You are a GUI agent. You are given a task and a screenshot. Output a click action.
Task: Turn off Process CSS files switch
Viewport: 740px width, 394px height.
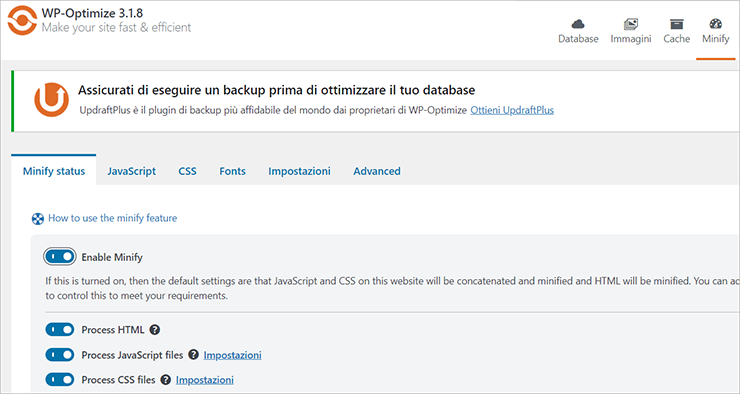[60, 379]
